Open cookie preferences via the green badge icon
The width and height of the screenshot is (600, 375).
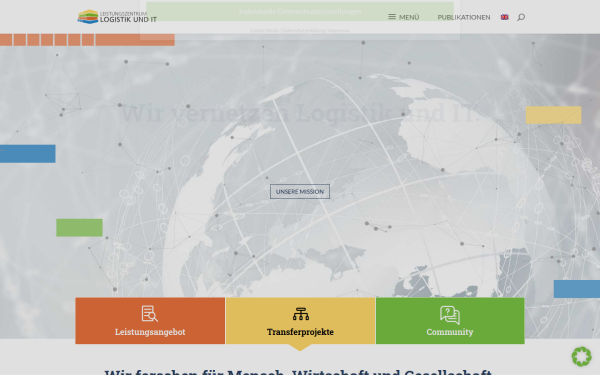(x=582, y=357)
